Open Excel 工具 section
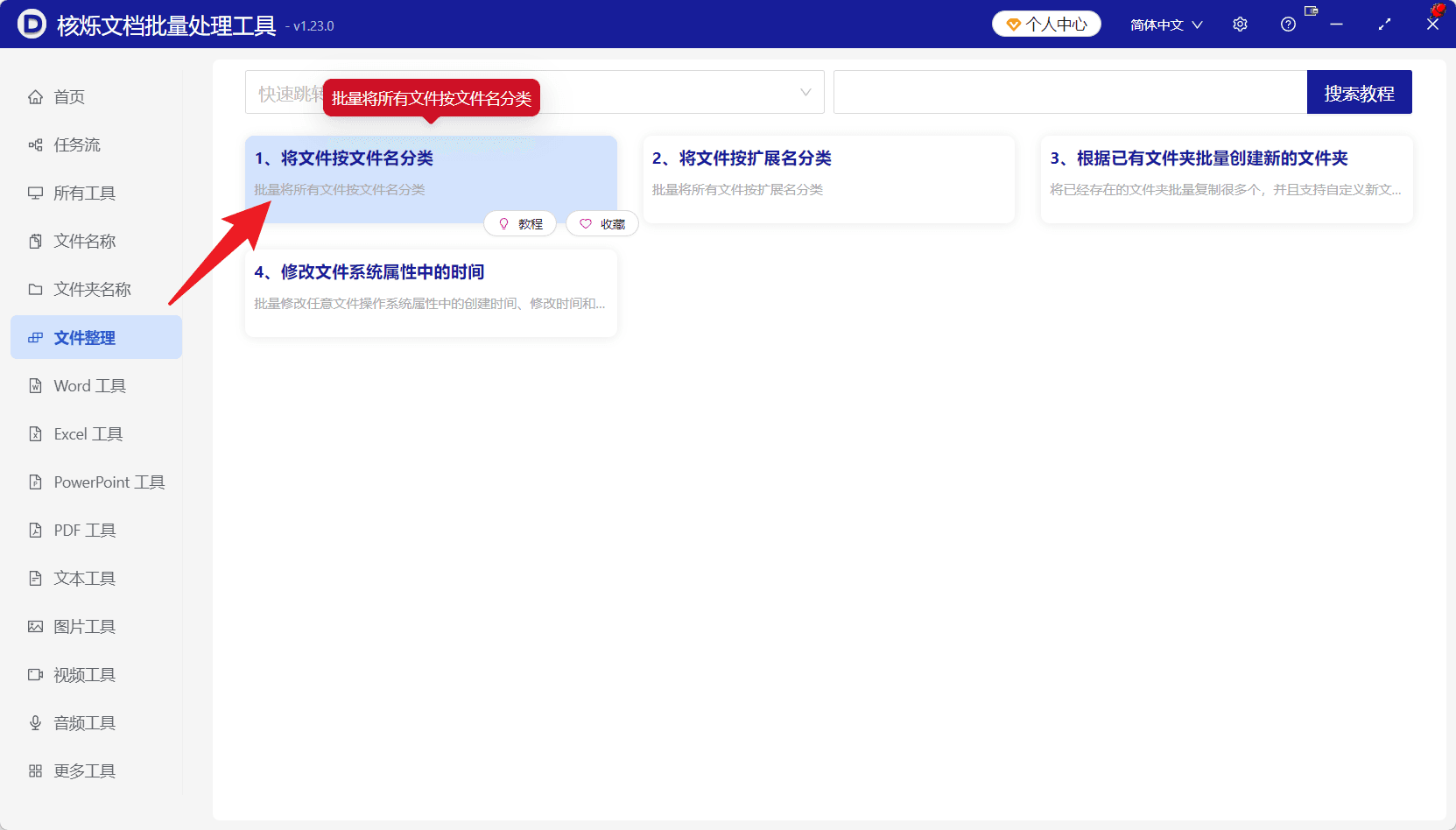This screenshot has height=830, width=1456. (96, 434)
